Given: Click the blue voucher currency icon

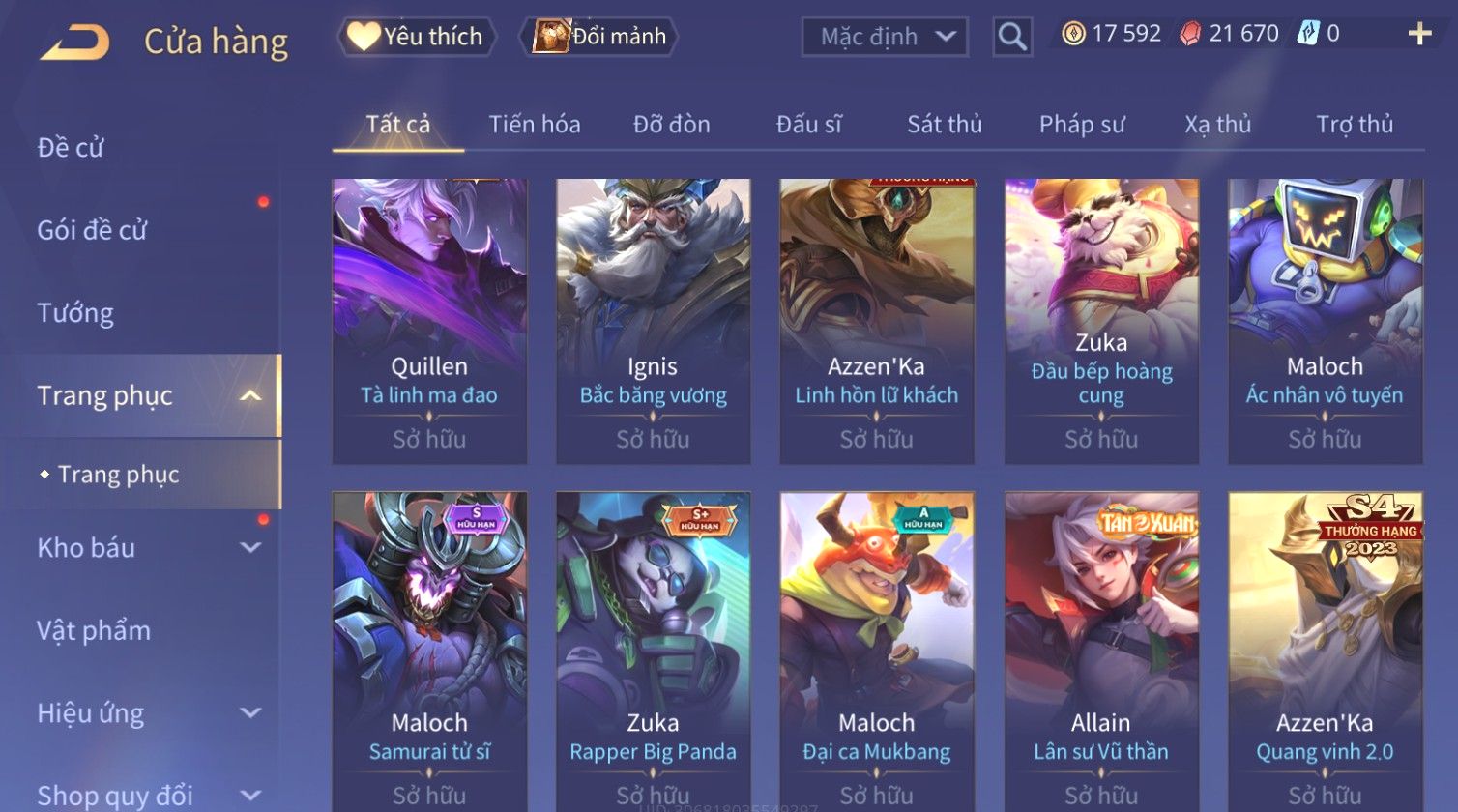Looking at the screenshot, I should tap(1307, 34).
